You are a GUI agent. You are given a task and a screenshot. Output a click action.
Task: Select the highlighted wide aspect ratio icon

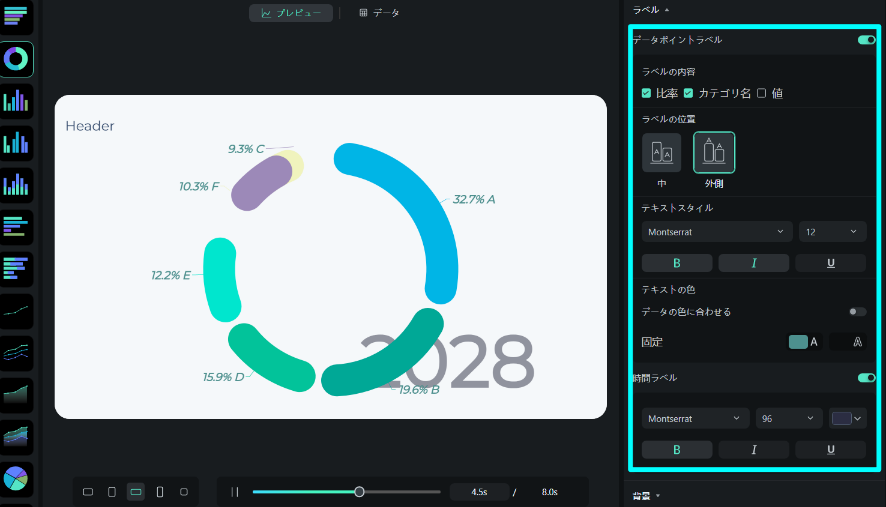pyautogui.click(x=135, y=492)
